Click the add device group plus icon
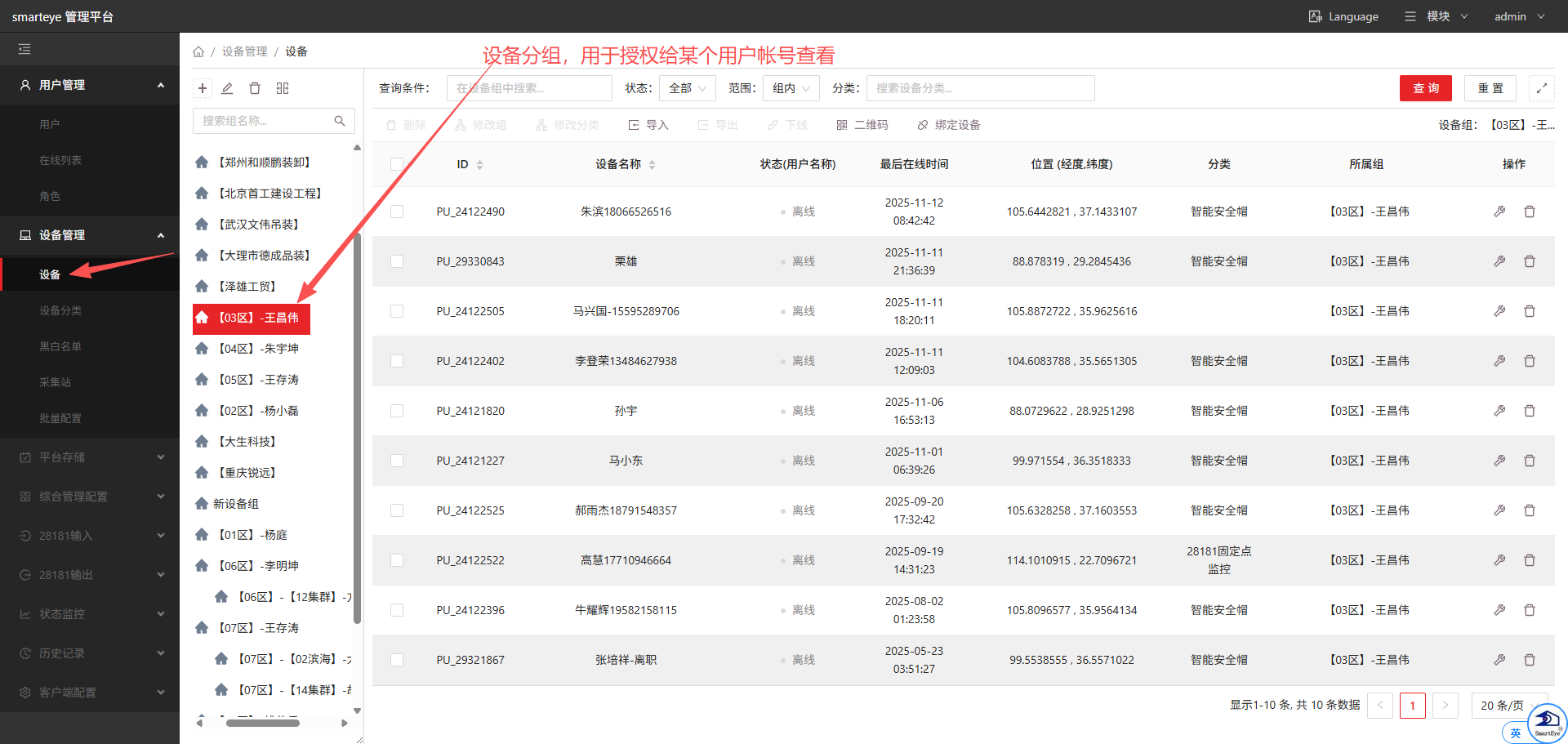This screenshot has width=1568, height=744. (203, 88)
